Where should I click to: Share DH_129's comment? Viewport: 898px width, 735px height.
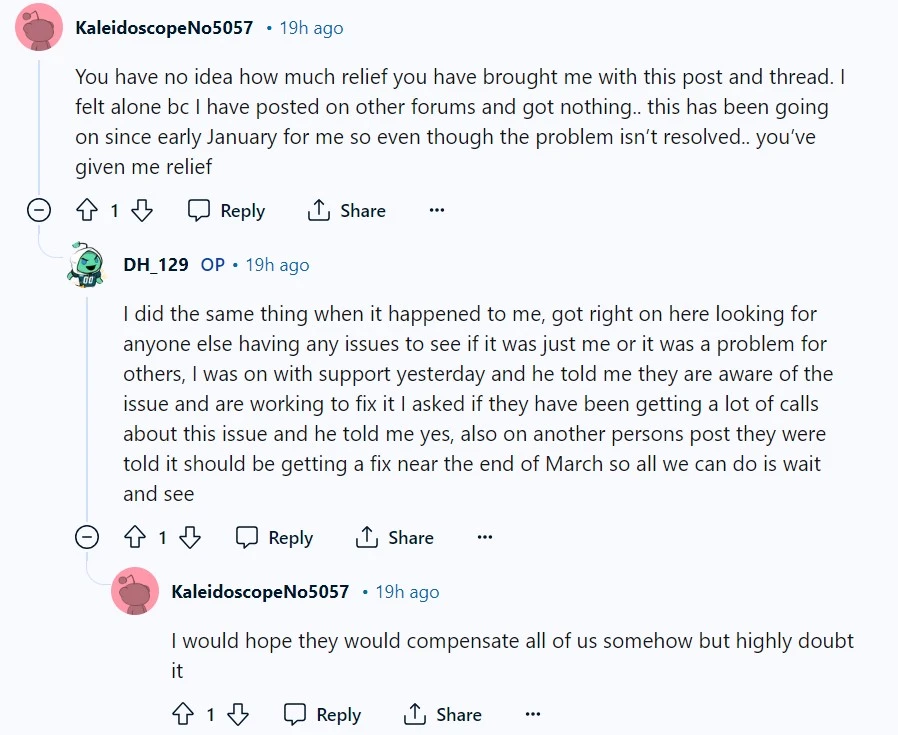395,538
